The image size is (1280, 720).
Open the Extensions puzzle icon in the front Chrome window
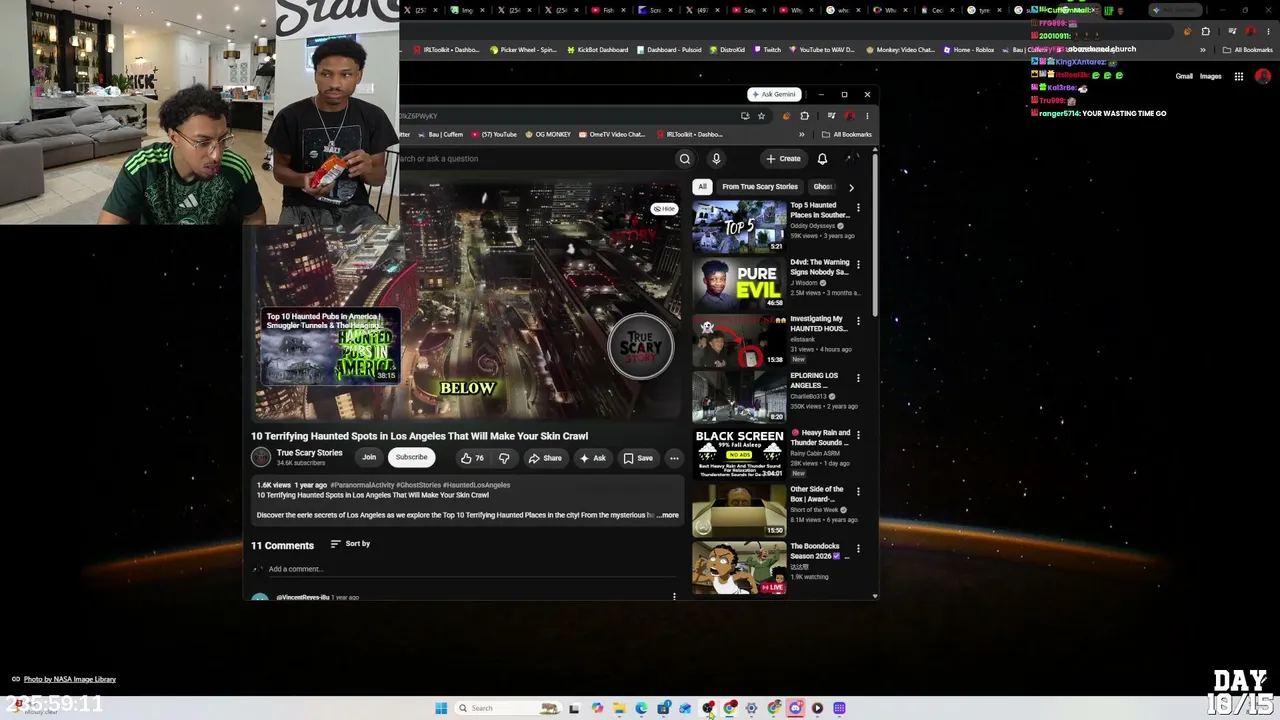pos(804,116)
